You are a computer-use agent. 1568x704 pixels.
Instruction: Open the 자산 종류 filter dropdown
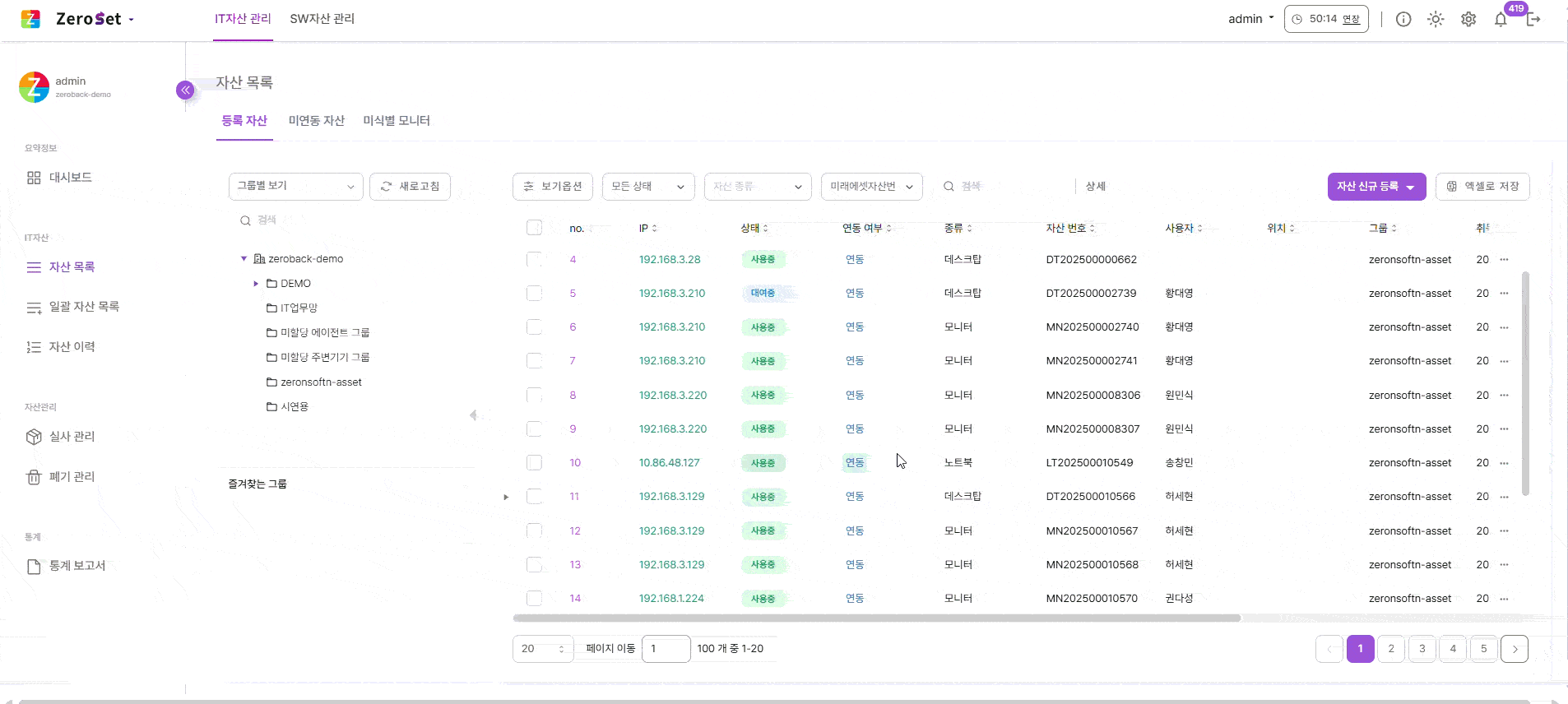758,187
